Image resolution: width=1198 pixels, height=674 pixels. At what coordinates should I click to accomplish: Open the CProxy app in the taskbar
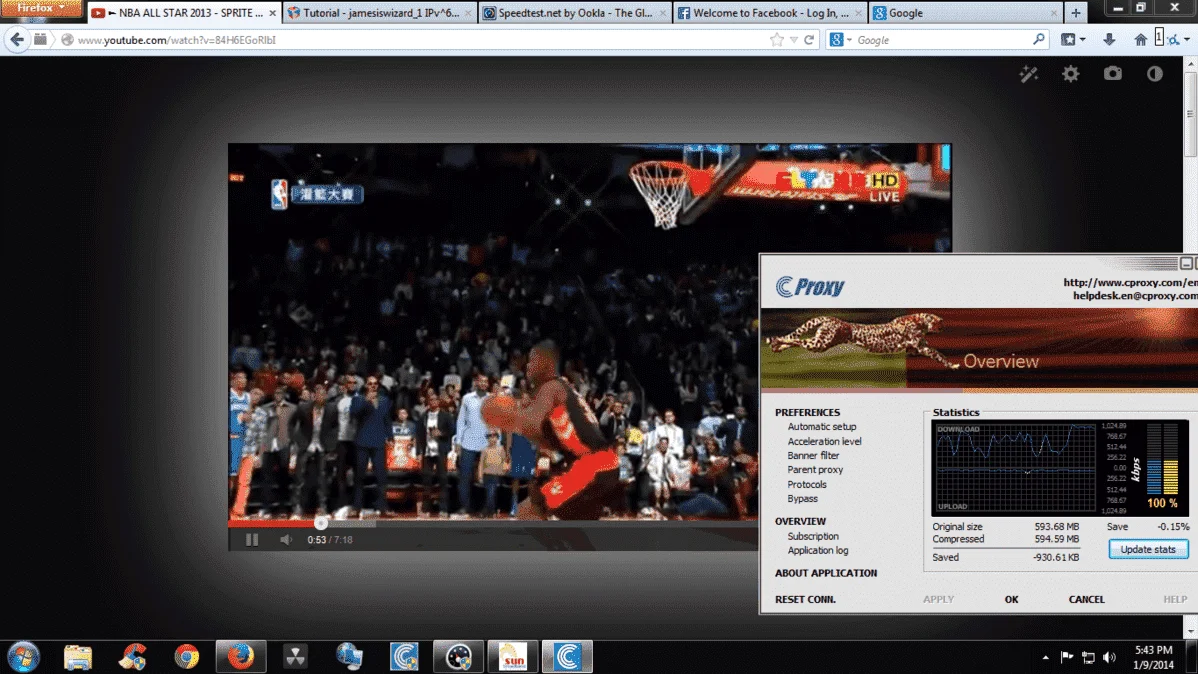(x=567, y=657)
